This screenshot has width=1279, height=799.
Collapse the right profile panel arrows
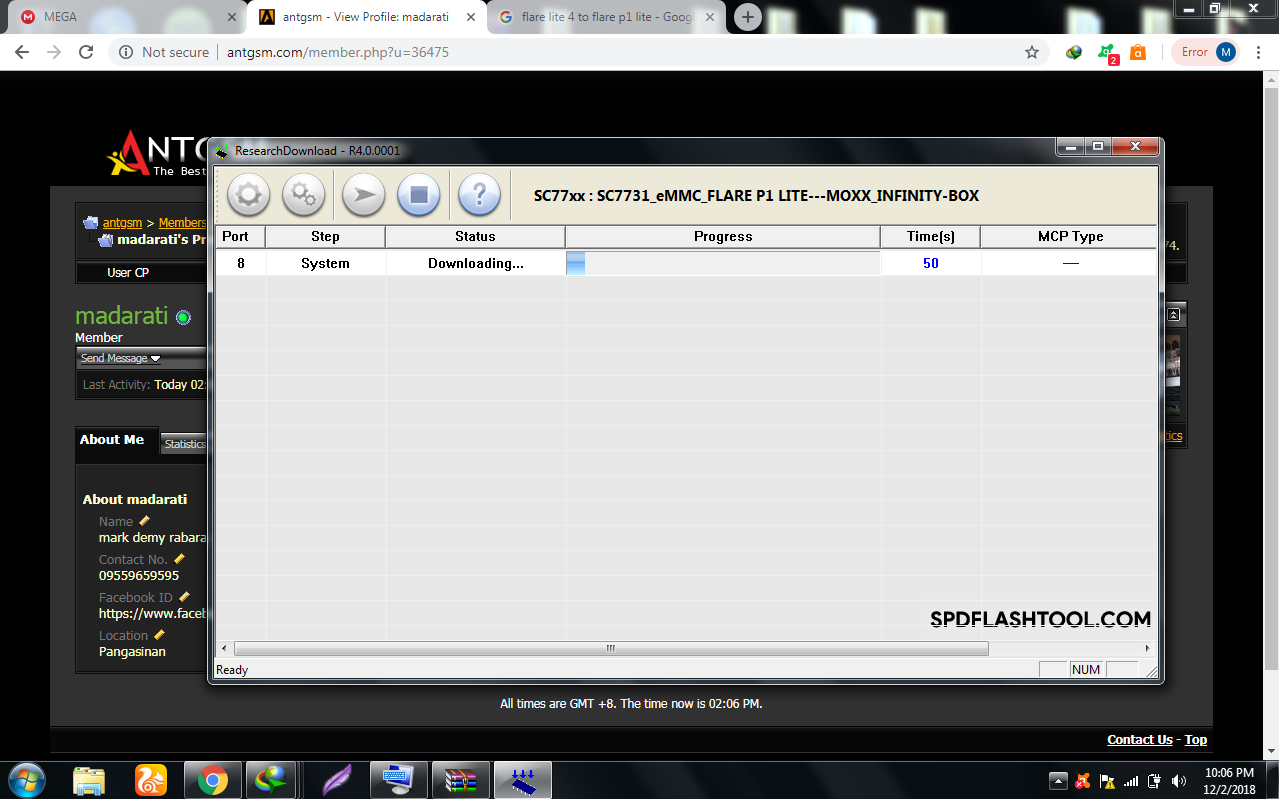1174,315
